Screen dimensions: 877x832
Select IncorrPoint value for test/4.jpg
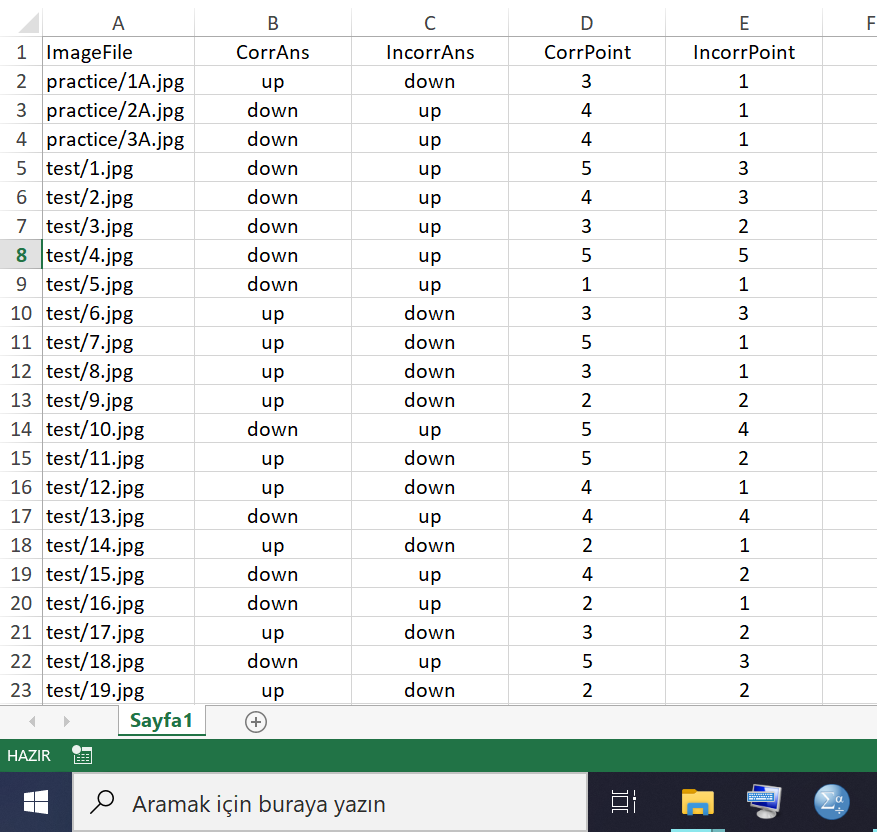(744, 255)
